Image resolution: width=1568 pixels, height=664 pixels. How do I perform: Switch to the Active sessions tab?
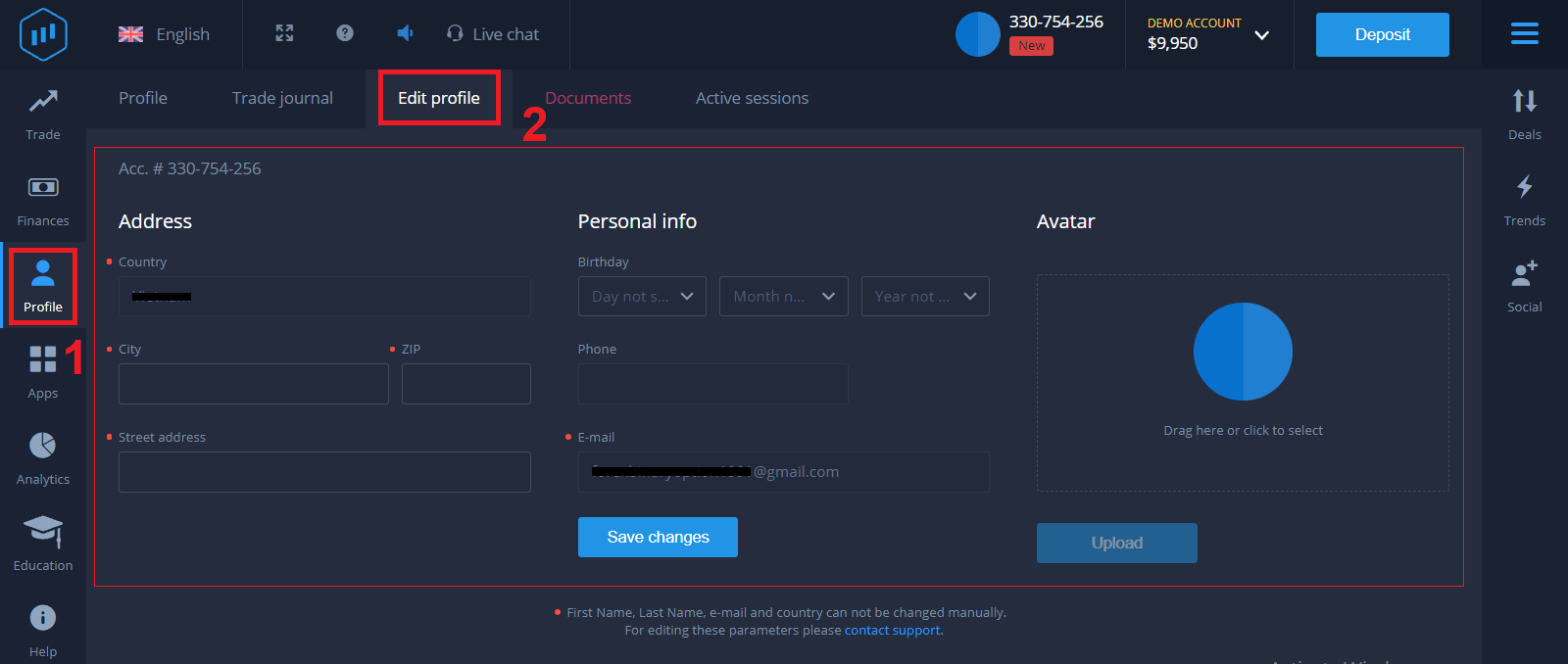pyautogui.click(x=752, y=98)
